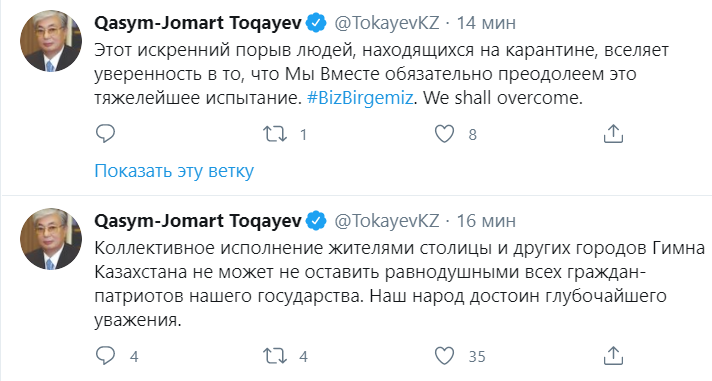Open the #BizBirgemiz hashtag link

pyautogui.click(x=360, y=98)
